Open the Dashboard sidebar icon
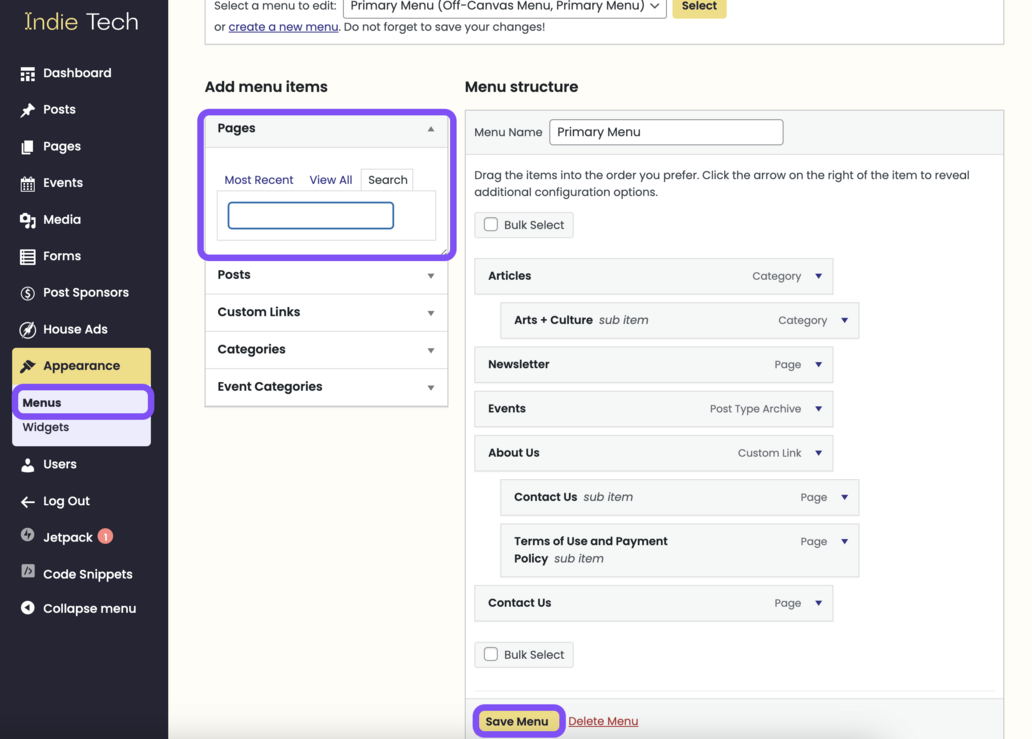 26,72
